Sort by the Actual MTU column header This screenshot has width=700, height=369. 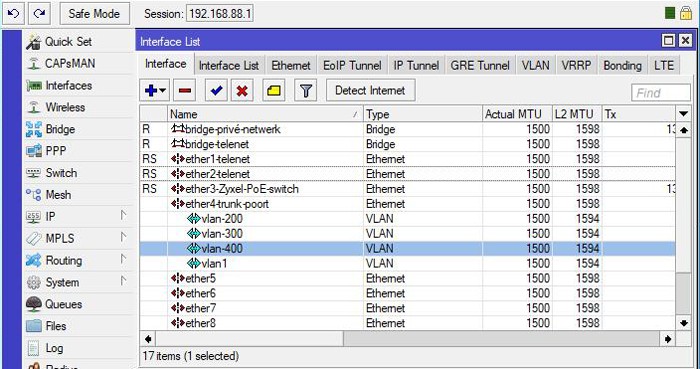[x=517, y=114]
